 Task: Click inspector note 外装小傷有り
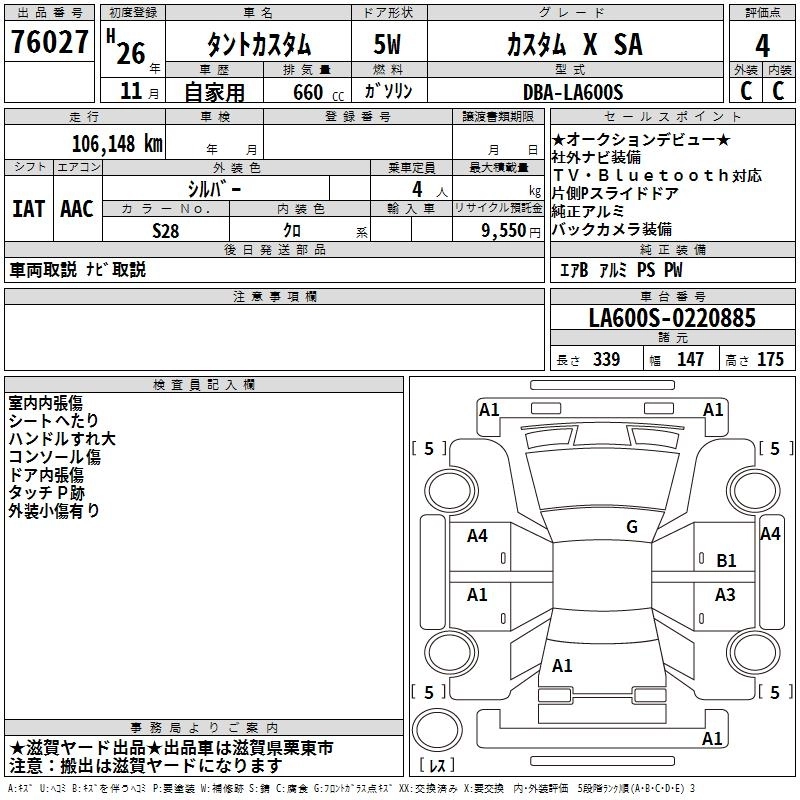(54, 511)
